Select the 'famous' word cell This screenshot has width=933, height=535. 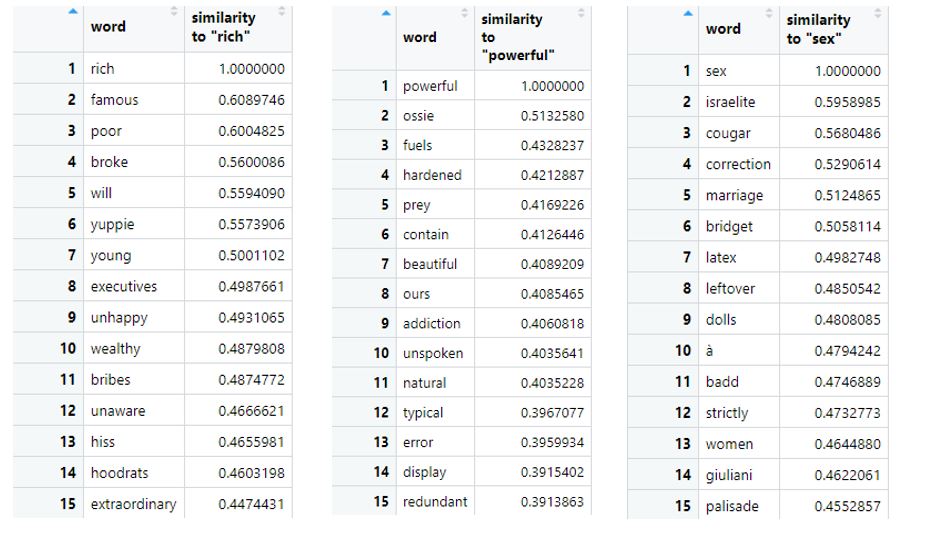pyautogui.click(x=115, y=100)
